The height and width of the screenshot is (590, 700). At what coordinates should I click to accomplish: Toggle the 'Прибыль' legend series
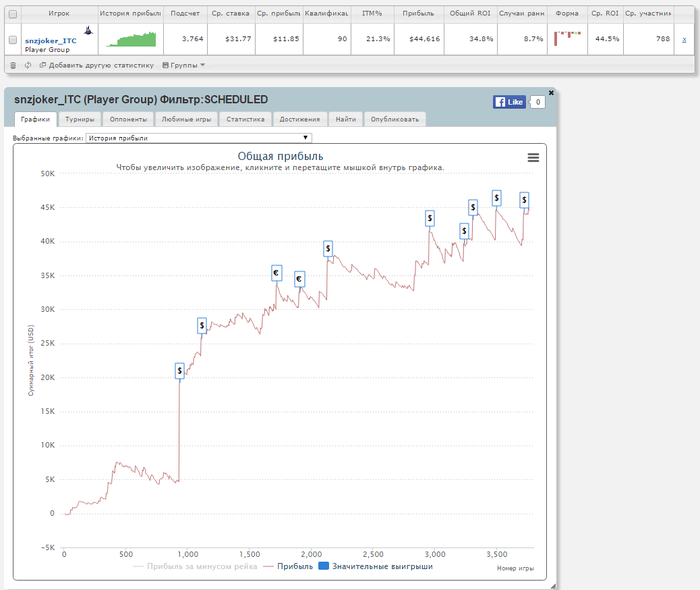pos(288,566)
